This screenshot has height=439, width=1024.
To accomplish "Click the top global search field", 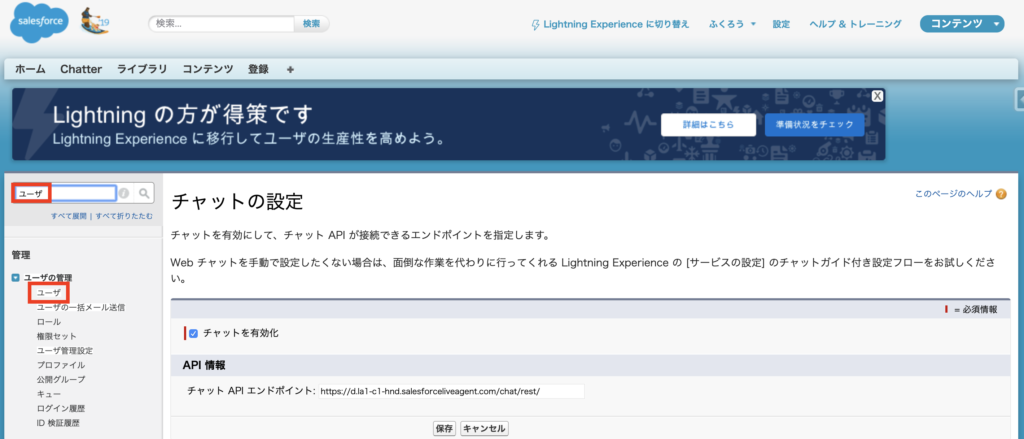I will (x=222, y=24).
